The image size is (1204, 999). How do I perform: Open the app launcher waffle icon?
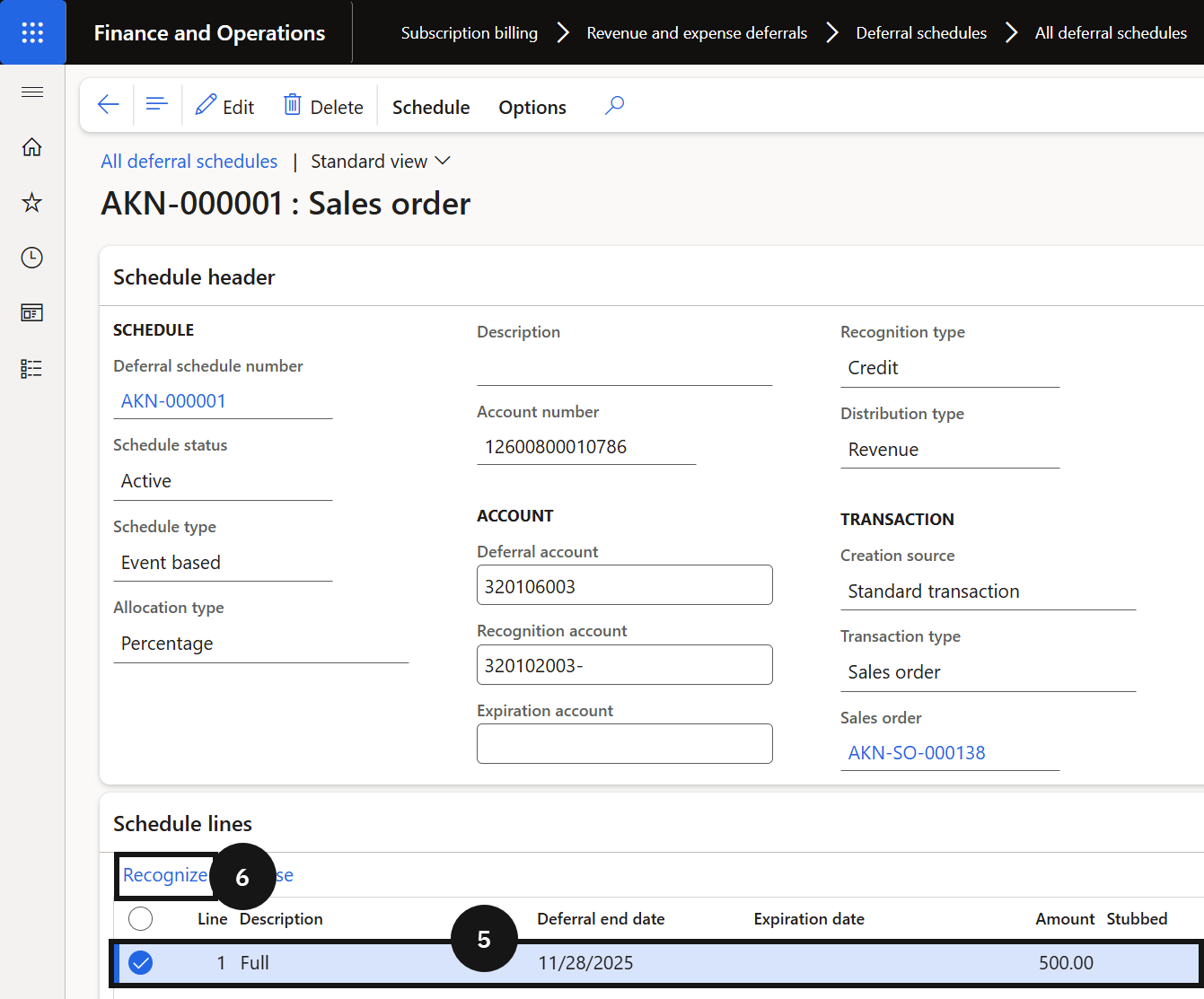[x=32, y=32]
